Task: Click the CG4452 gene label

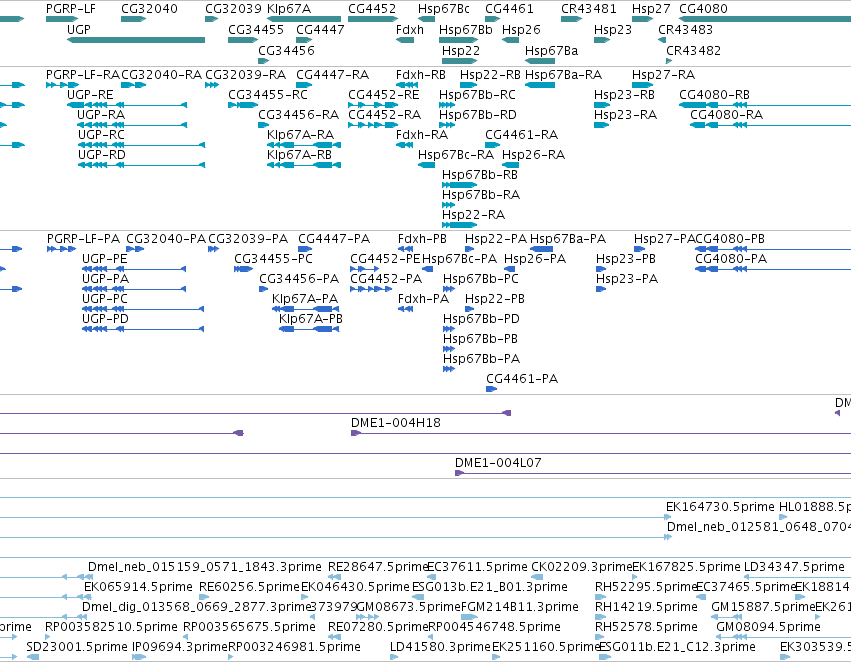Action: point(372,9)
